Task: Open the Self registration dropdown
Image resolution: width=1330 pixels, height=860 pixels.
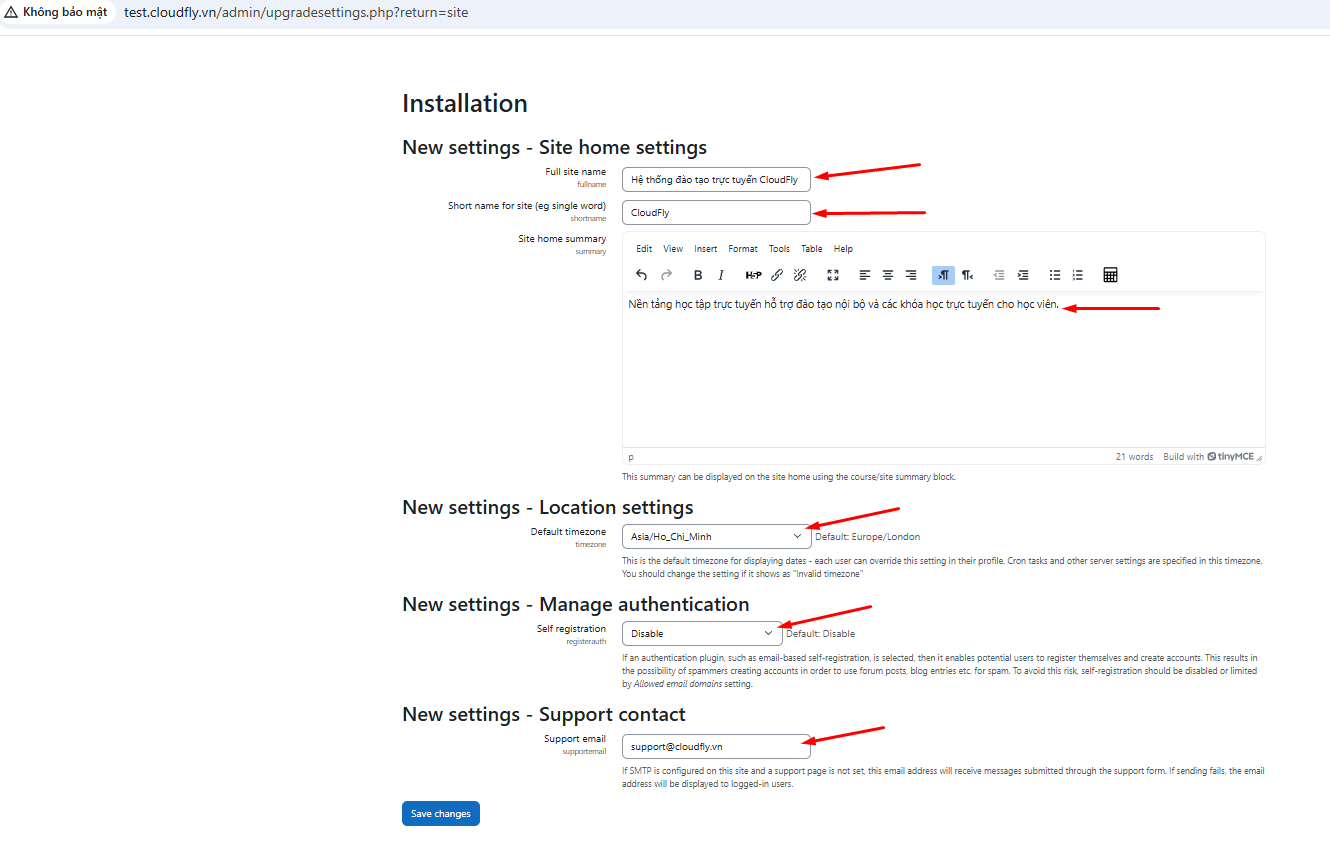Action: tap(702, 634)
